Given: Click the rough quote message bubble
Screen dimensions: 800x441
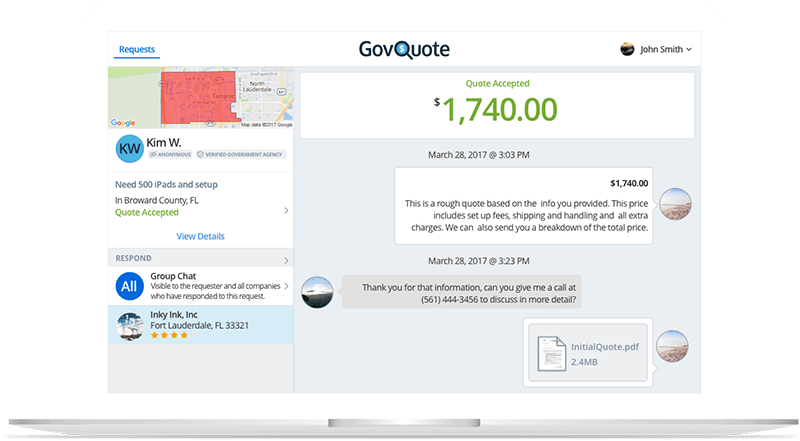Looking at the screenshot, I should (523, 206).
